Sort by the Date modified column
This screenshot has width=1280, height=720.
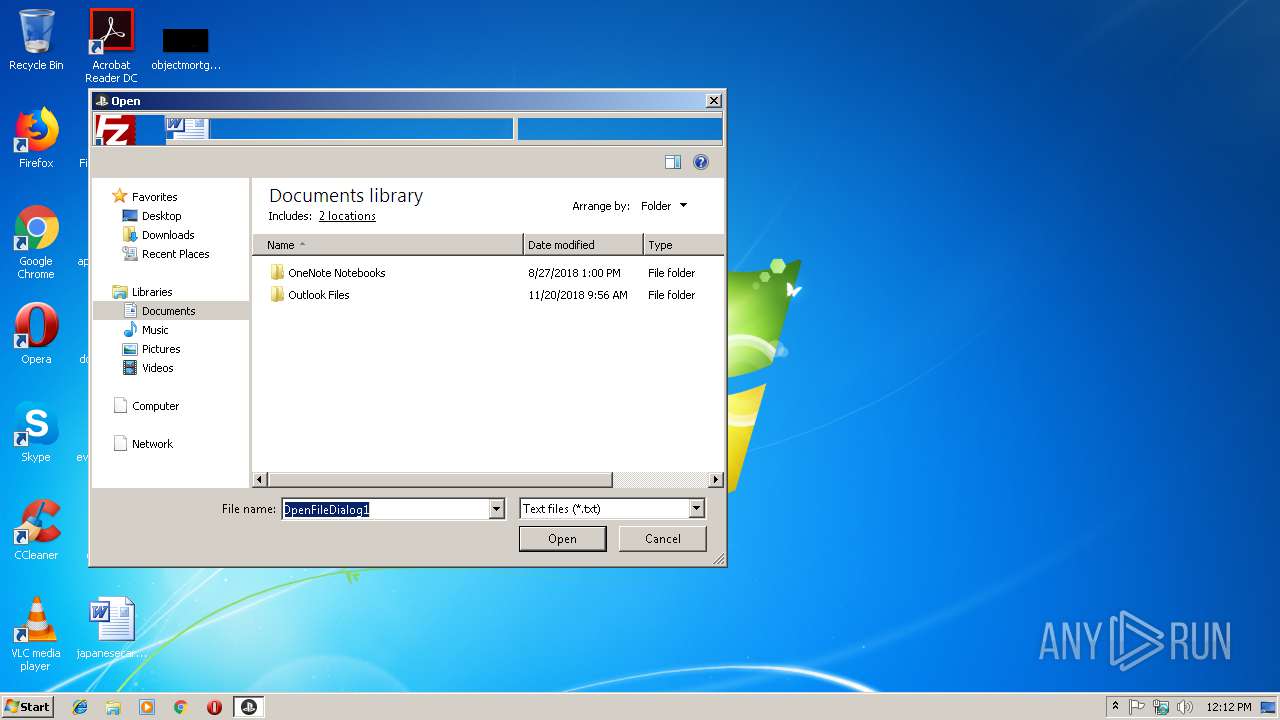(583, 245)
